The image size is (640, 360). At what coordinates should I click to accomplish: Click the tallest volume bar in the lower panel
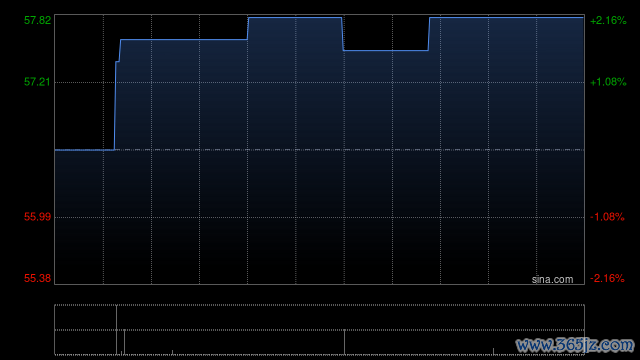point(116,330)
